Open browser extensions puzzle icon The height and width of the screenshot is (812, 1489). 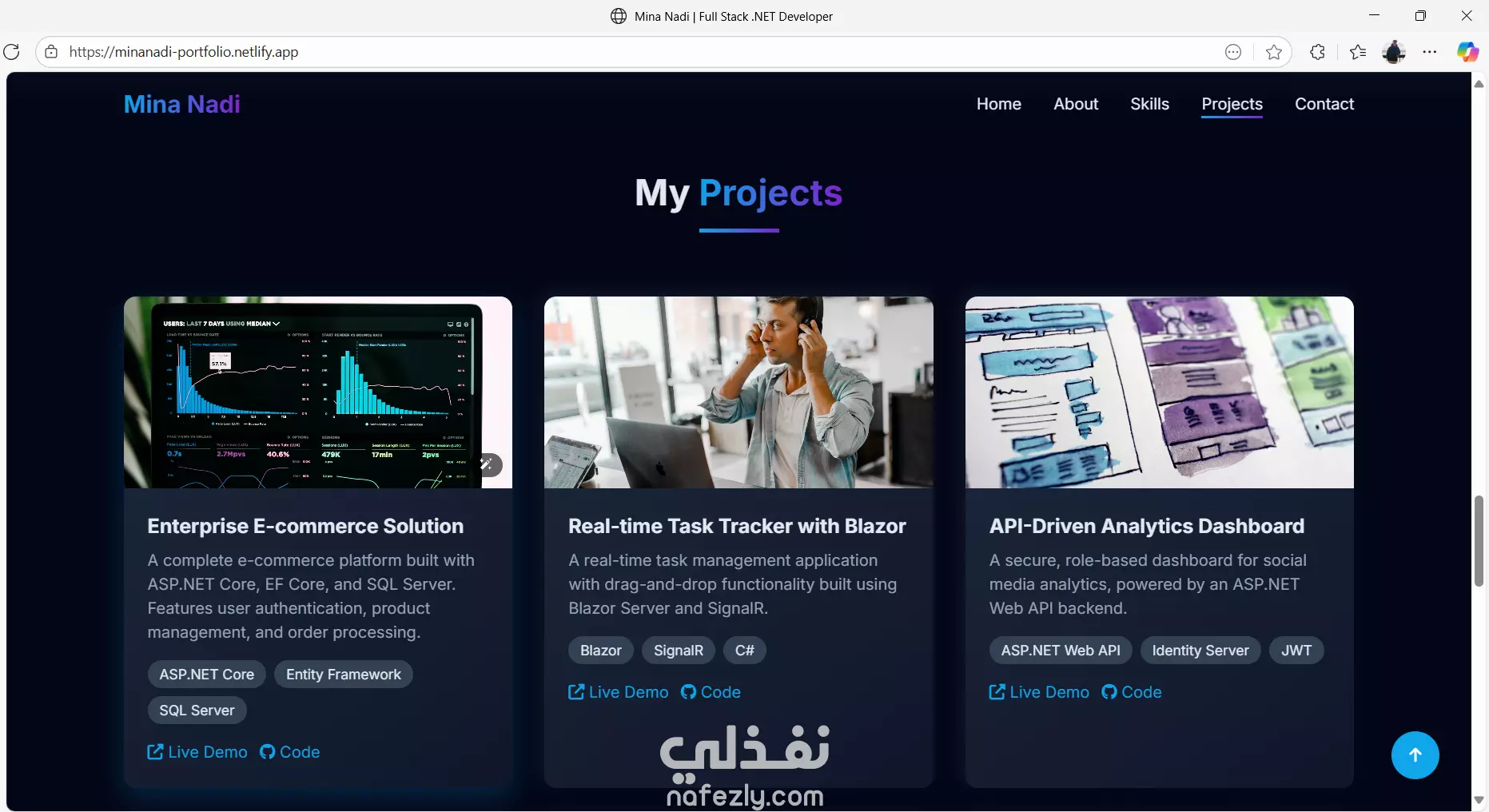click(1317, 52)
